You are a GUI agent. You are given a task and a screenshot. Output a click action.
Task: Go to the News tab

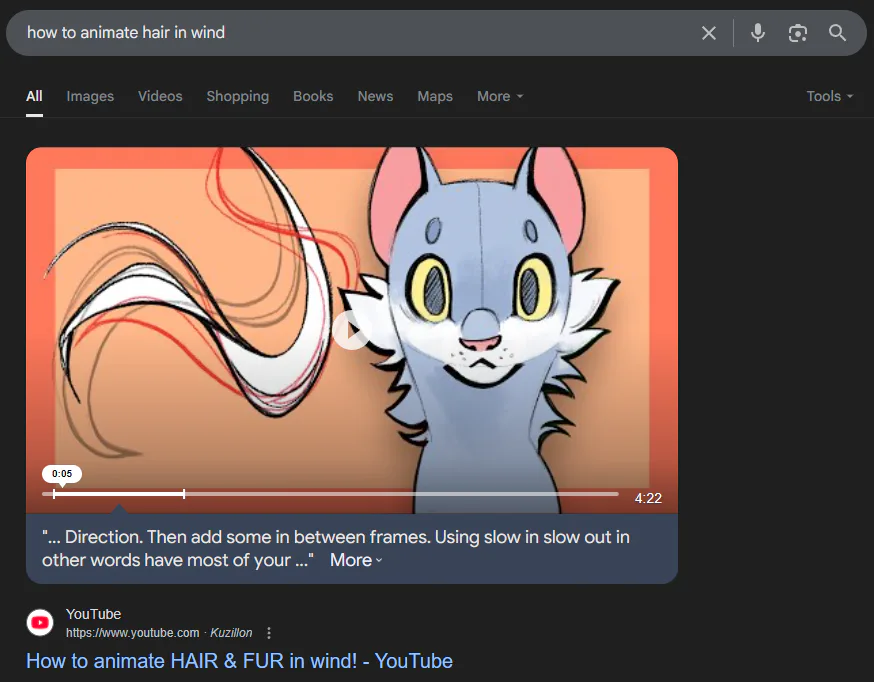(x=375, y=96)
